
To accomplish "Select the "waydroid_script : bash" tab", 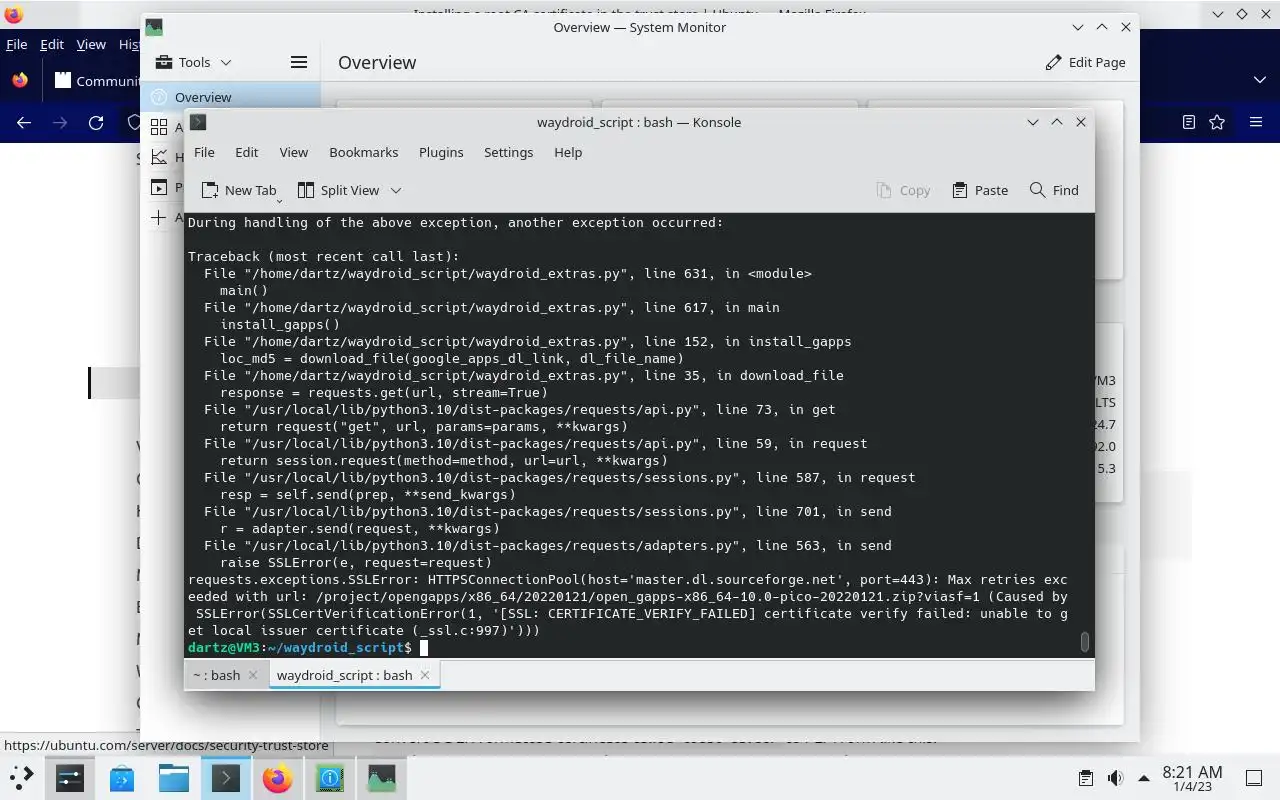I will (344, 675).
